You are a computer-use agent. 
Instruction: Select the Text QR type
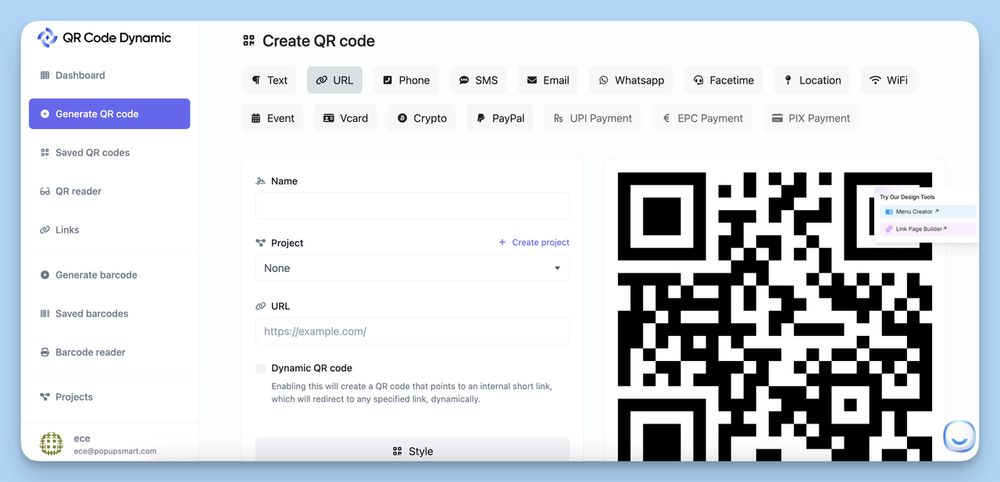(x=269, y=80)
